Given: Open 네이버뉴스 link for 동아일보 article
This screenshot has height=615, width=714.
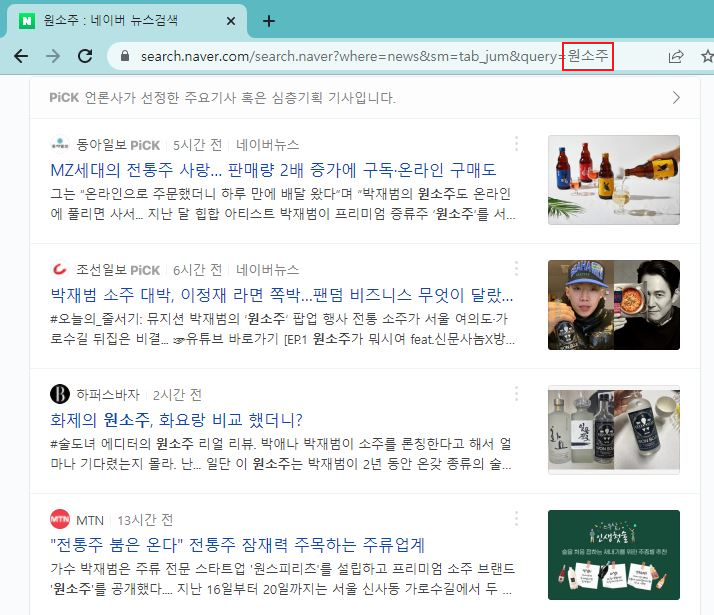Looking at the screenshot, I should pyautogui.click(x=267, y=145).
